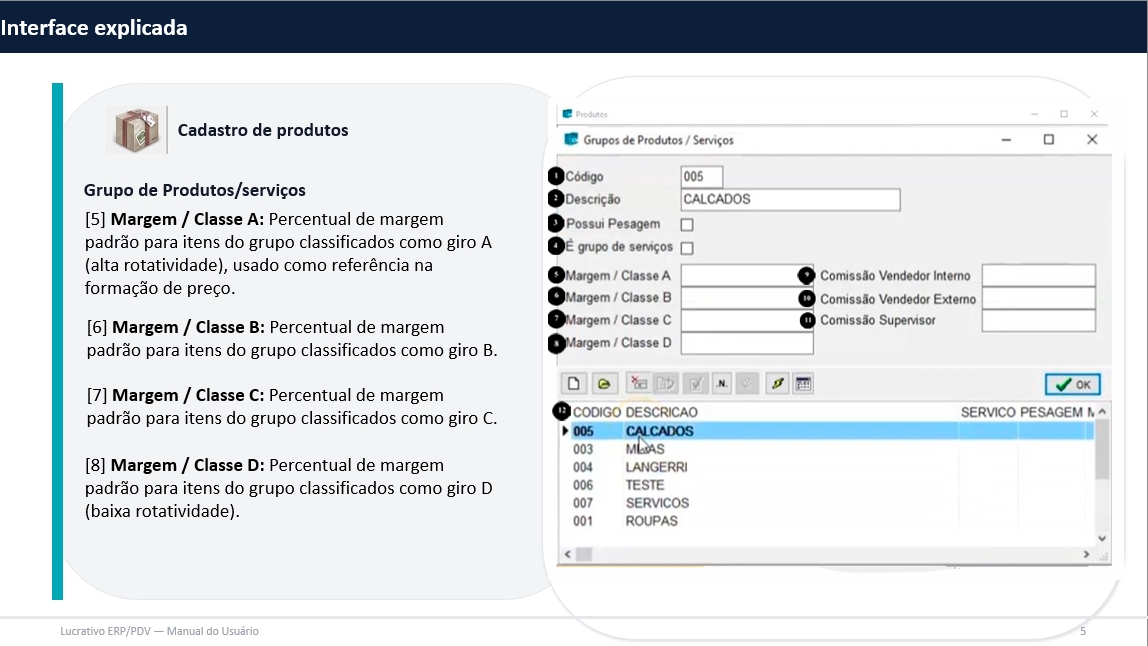The width and height of the screenshot is (1148, 646).
Task: Click the product box icon beside Cadastro de produtos
Action: coord(137,130)
